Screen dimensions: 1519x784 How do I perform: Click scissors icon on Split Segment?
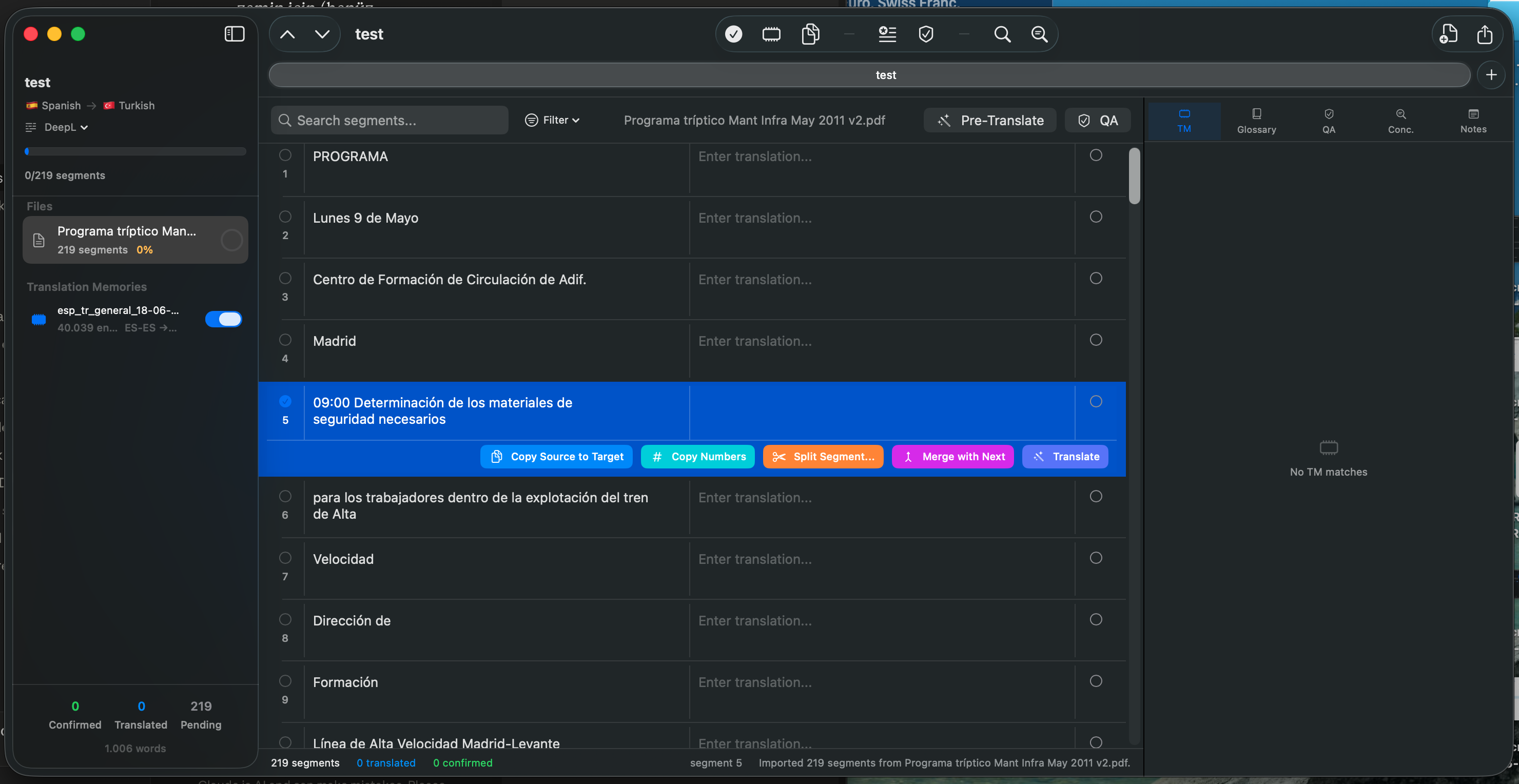779,457
